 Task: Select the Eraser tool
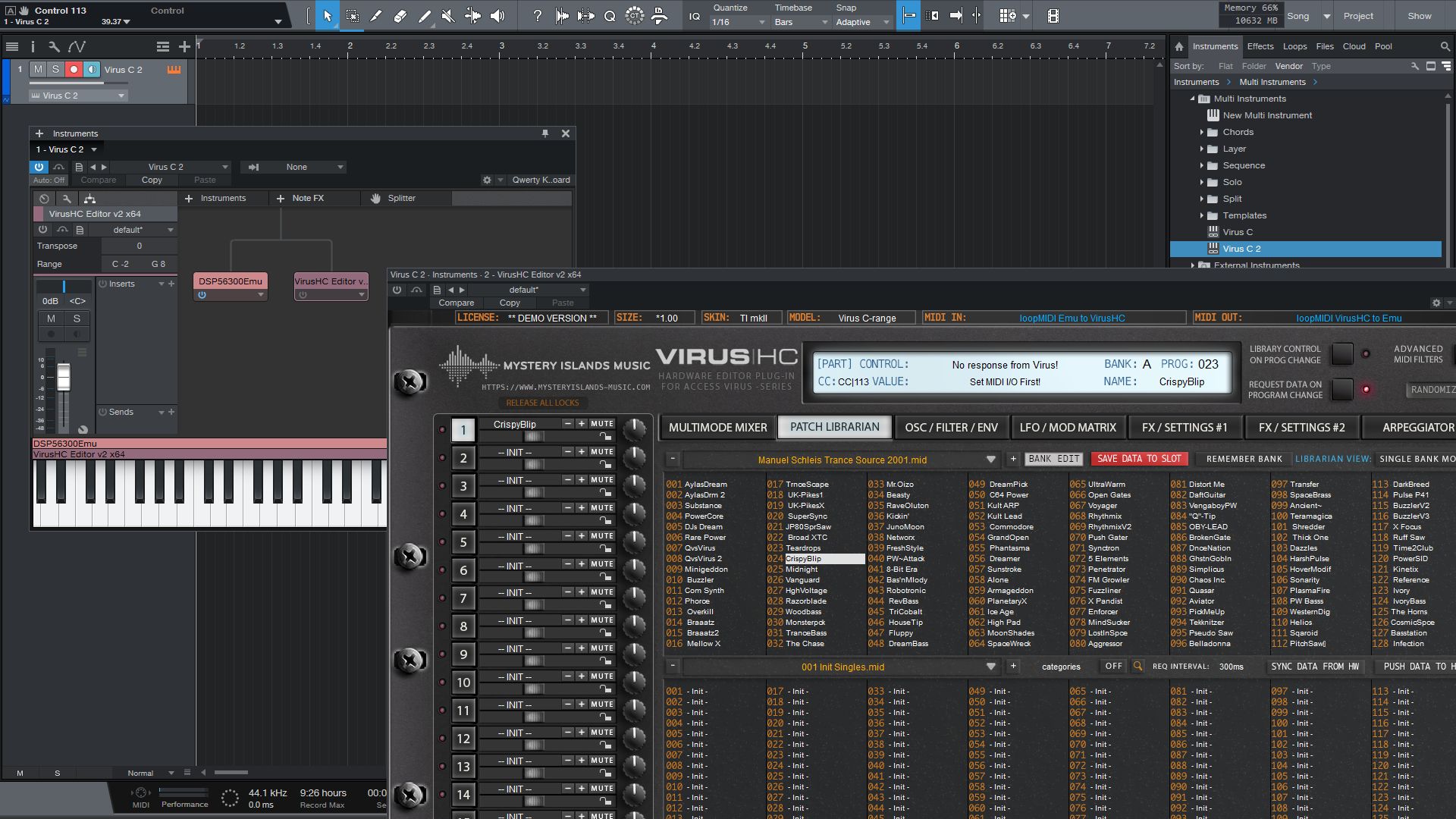coord(400,16)
